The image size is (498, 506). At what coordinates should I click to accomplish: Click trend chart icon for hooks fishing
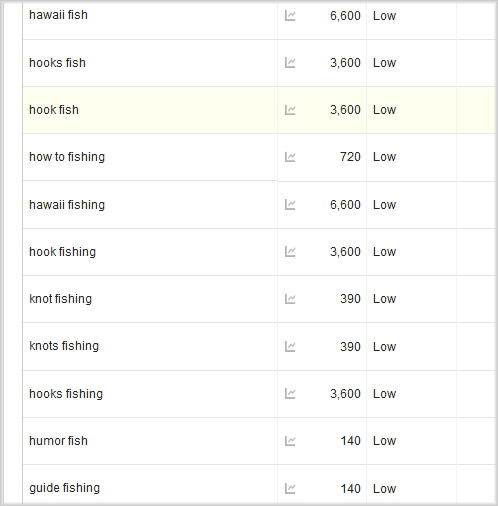pyautogui.click(x=290, y=394)
